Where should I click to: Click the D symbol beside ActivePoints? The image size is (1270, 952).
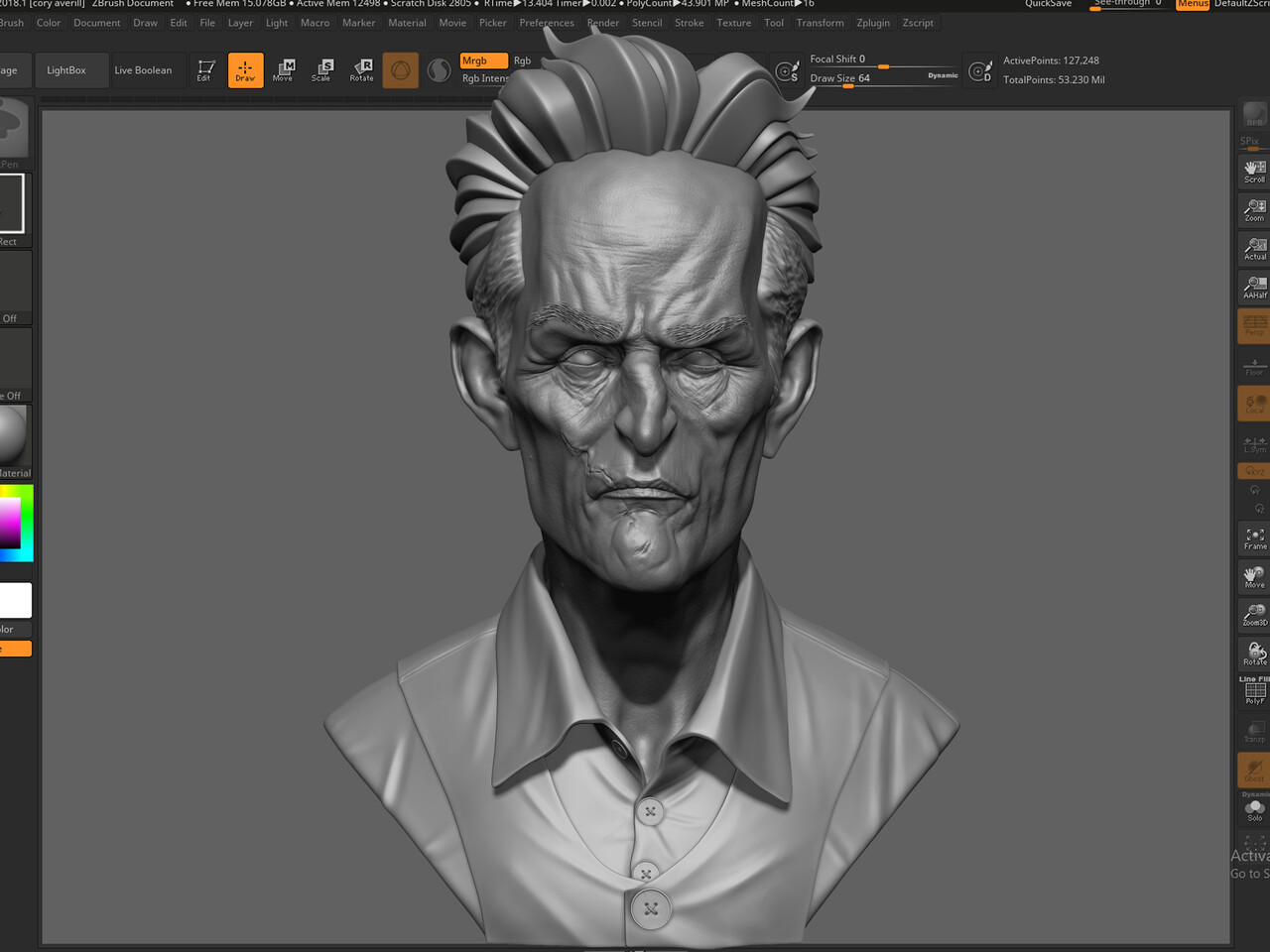tap(980, 71)
